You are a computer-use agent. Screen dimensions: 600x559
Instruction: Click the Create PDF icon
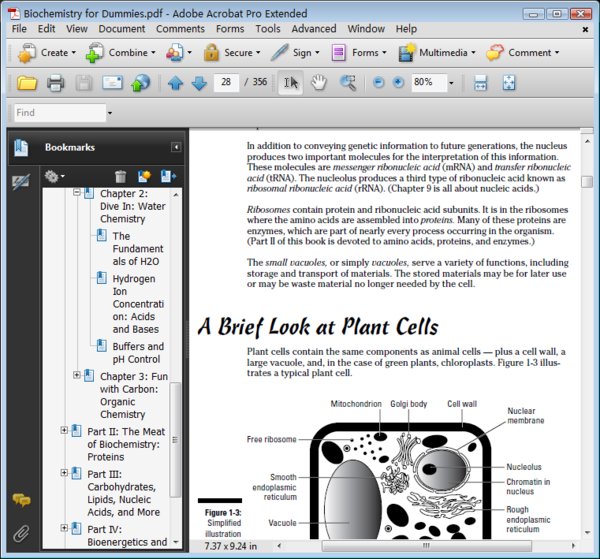27,53
